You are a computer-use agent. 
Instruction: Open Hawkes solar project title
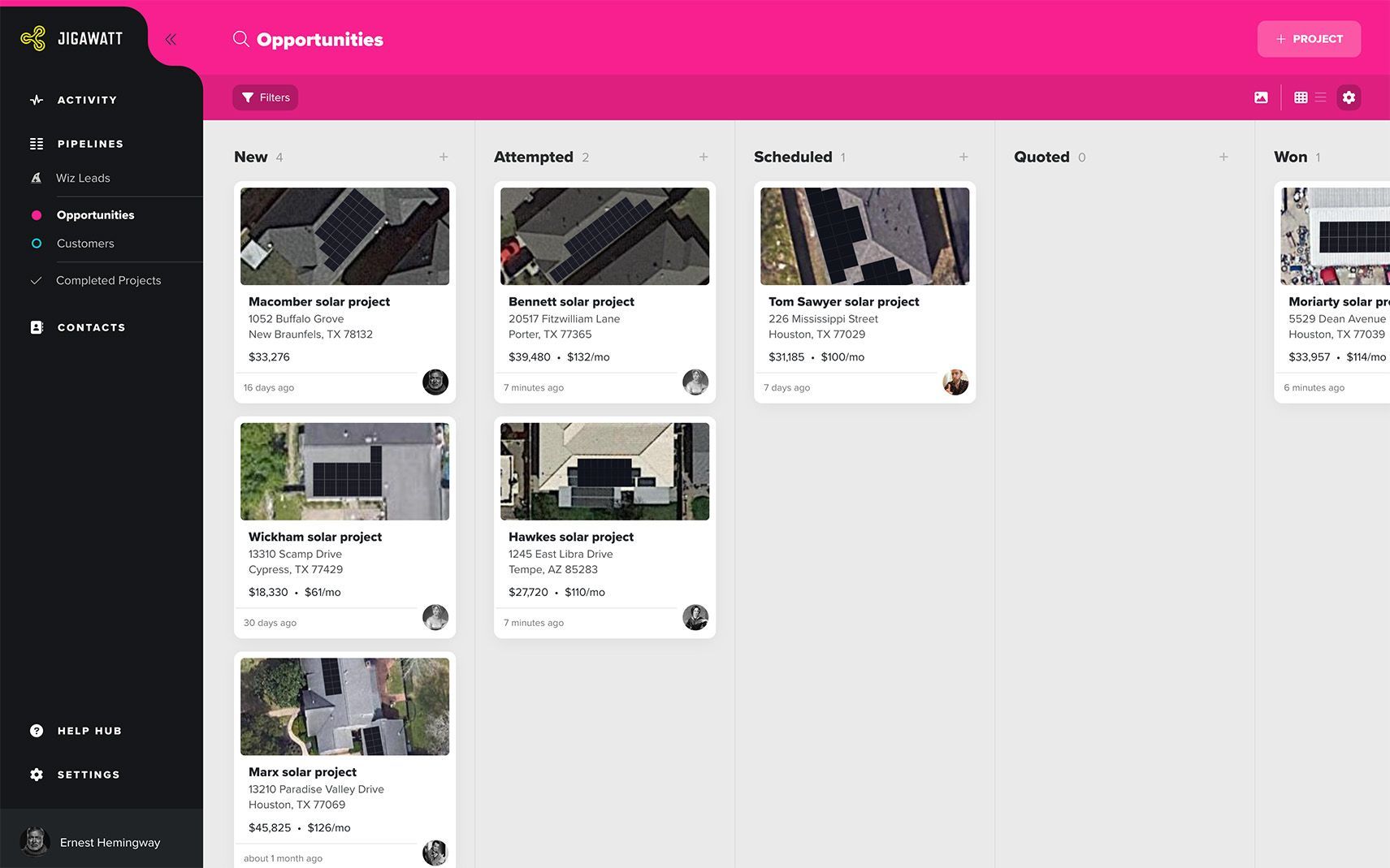571,537
